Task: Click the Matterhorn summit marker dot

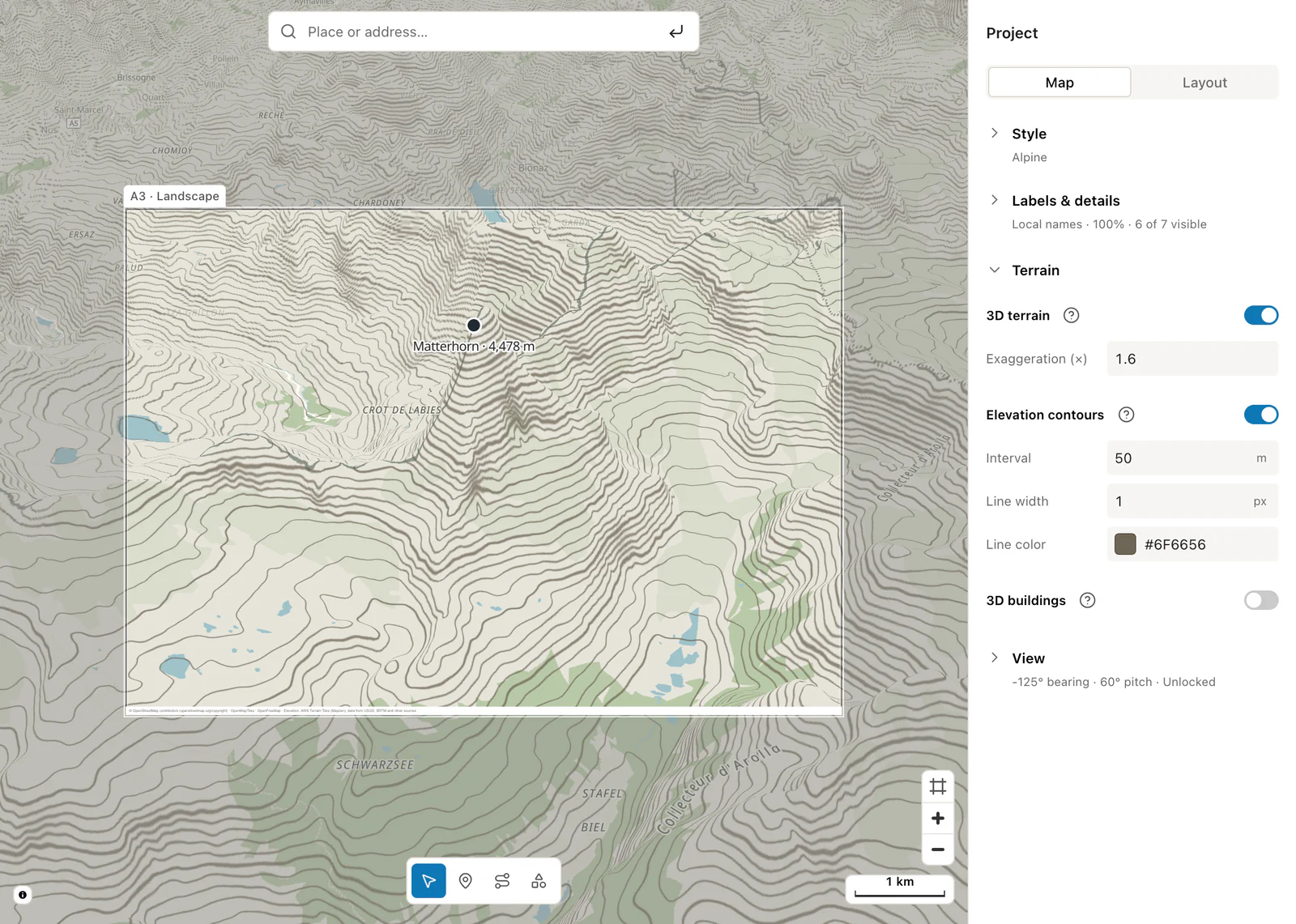Action: (x=474, y=325)
